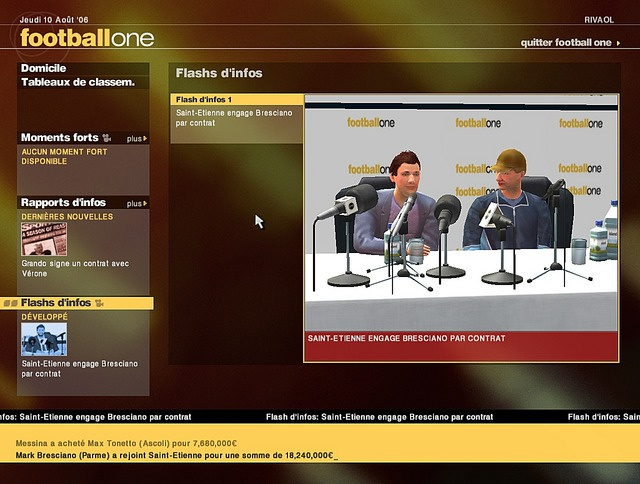This screenshot has width=640, height=484.
Task: Click the DERNIÈRES NOUVELLES label
Action: click(x=67, y=217)
